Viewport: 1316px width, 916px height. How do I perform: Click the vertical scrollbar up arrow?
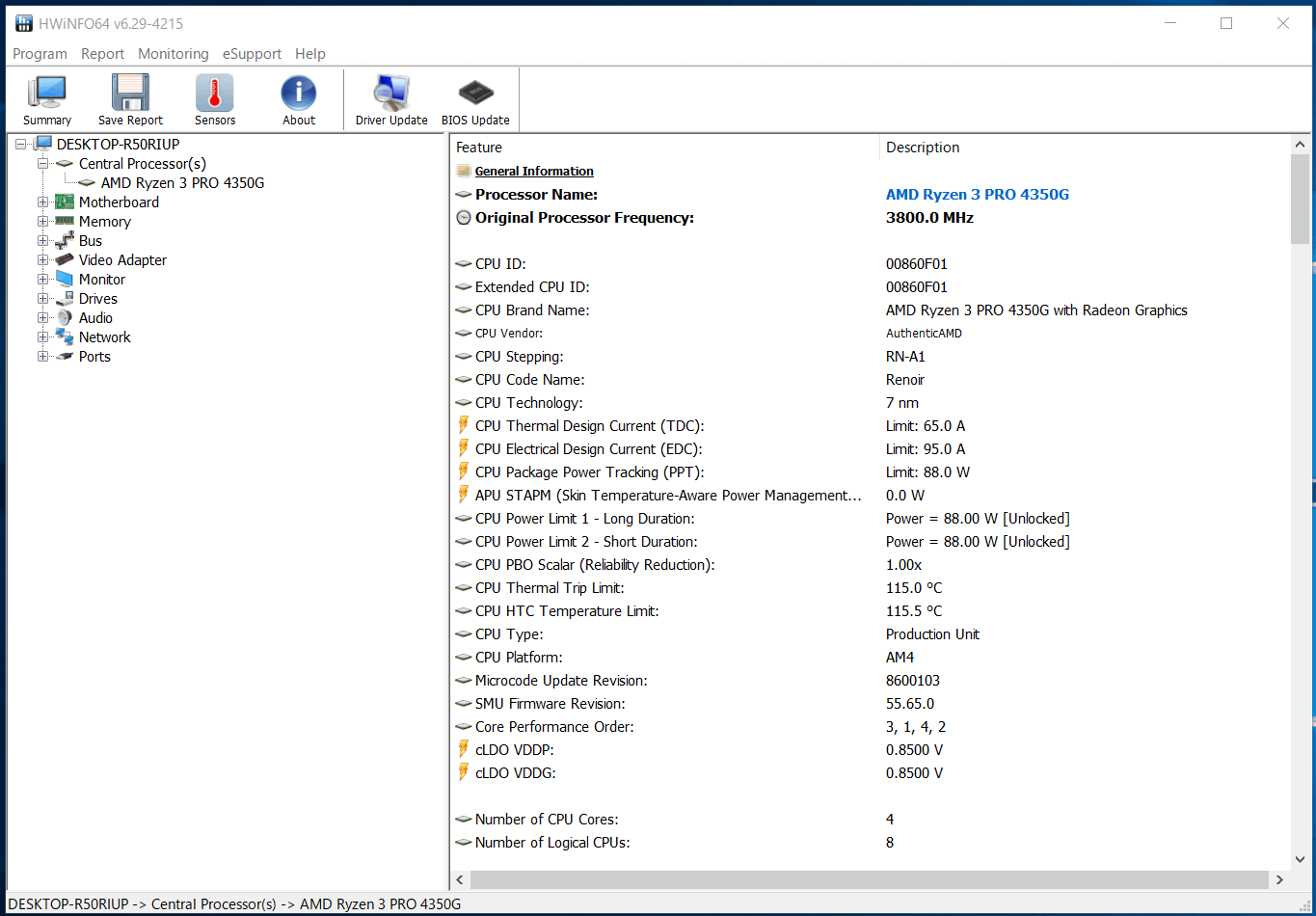tap(1300, 145)
